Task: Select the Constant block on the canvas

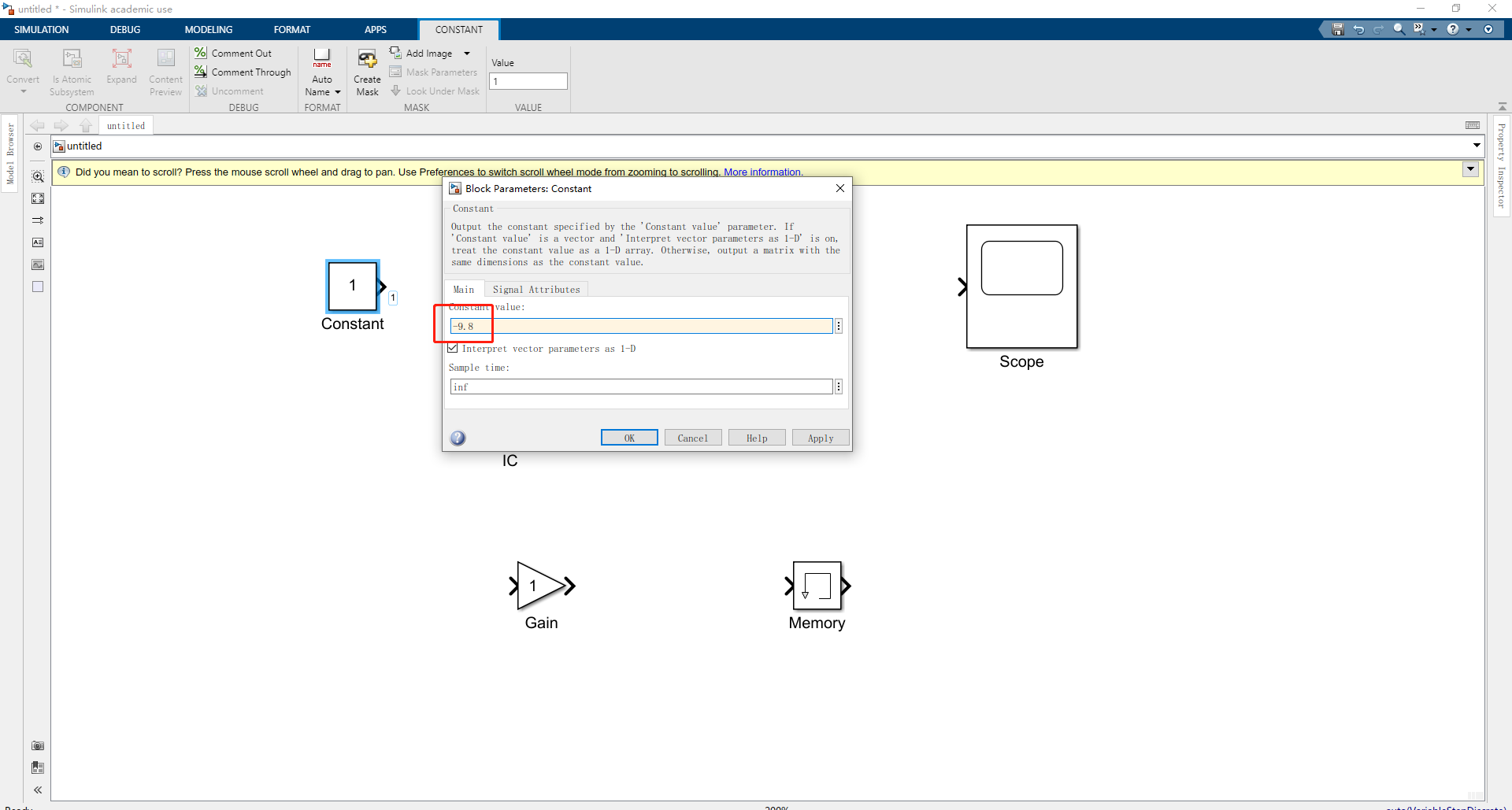Action: (x=353, y=286)
